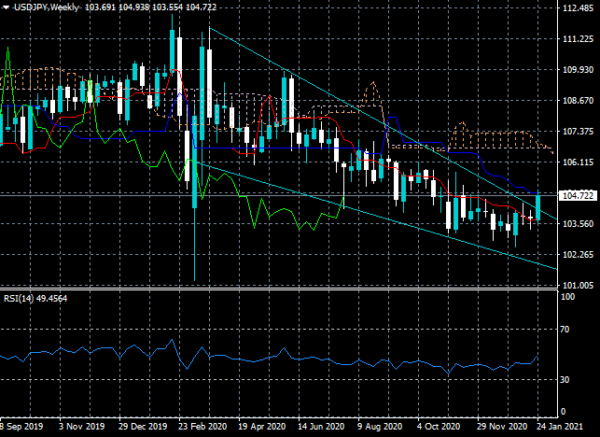Click the 9 Aug 2020 date label
The image size is (600, 437).
point(380,426)
